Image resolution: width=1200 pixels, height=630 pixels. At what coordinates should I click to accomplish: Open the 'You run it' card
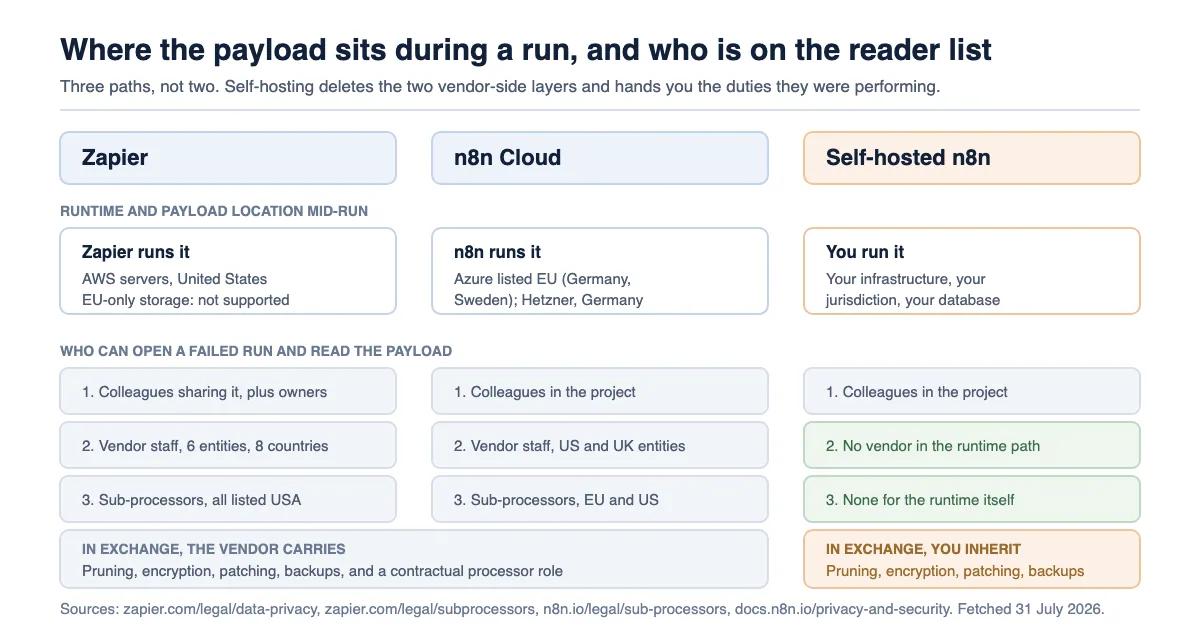972,271
